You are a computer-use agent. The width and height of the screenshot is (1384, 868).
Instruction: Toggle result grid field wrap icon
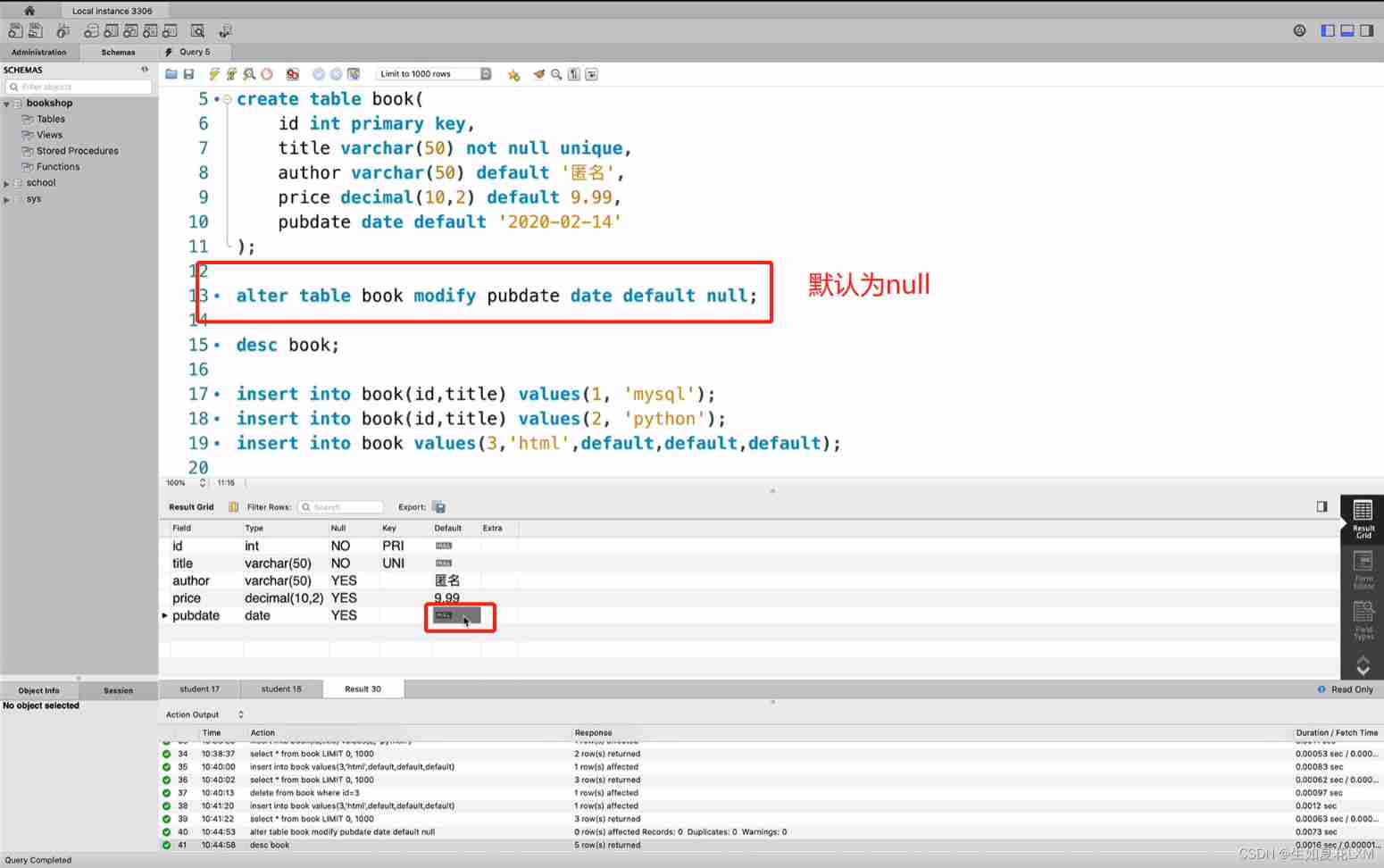click(x=233, y=507)
